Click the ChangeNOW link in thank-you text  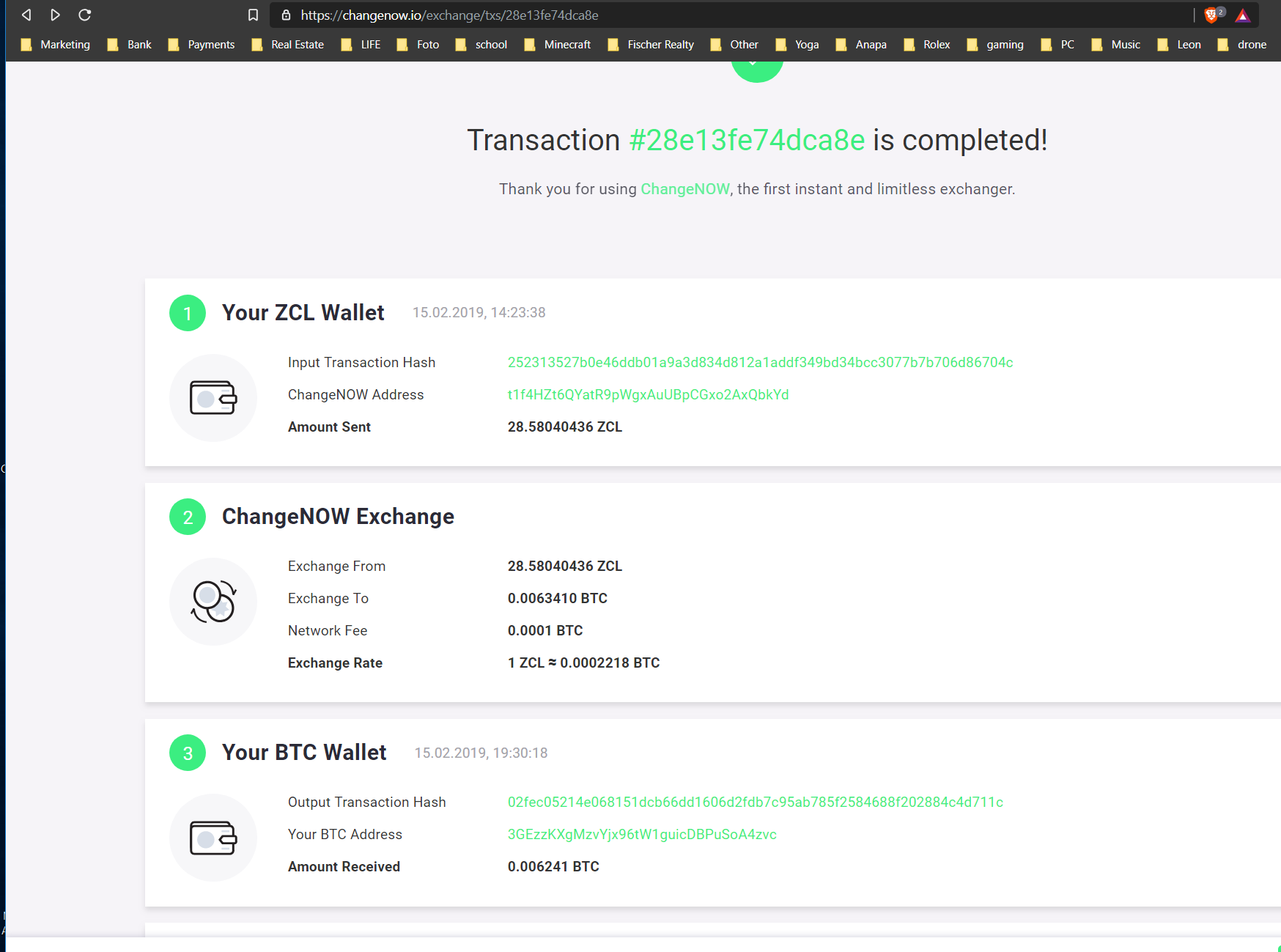(684, 189)
